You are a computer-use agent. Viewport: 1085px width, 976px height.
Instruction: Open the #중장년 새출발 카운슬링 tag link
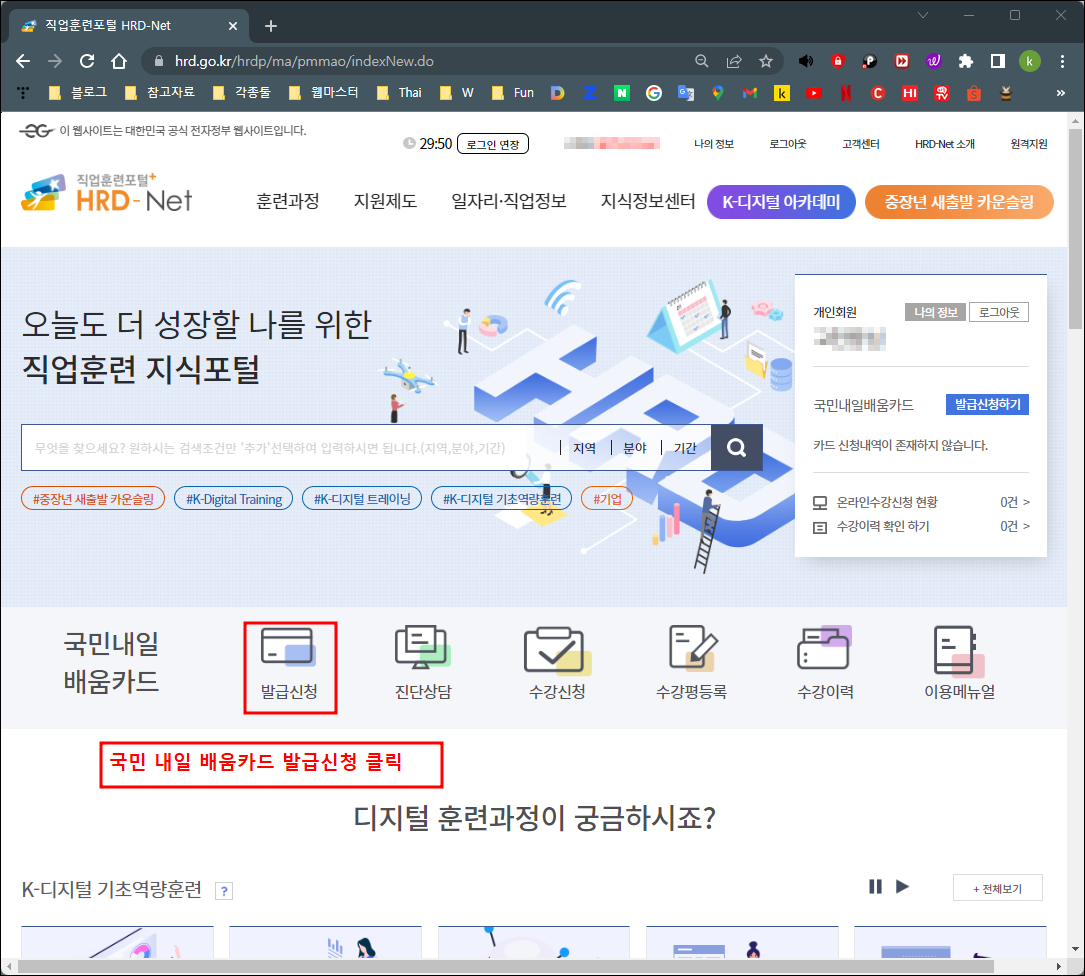[92, 497]
